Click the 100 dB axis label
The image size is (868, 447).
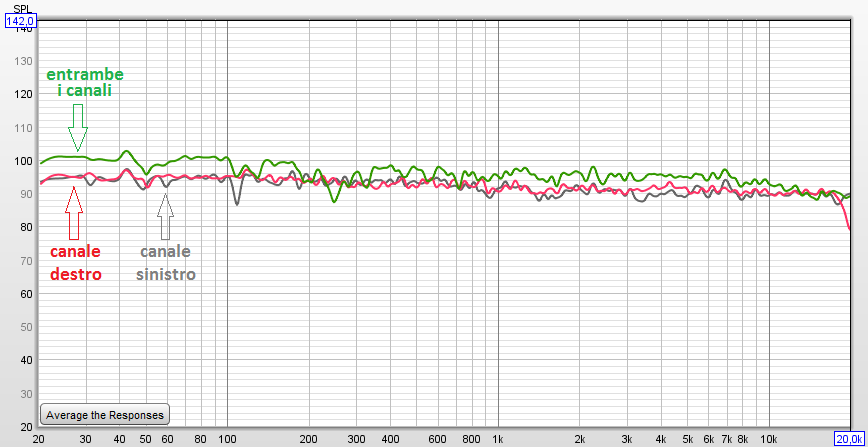pyautogui.click(x=24, y=161)
